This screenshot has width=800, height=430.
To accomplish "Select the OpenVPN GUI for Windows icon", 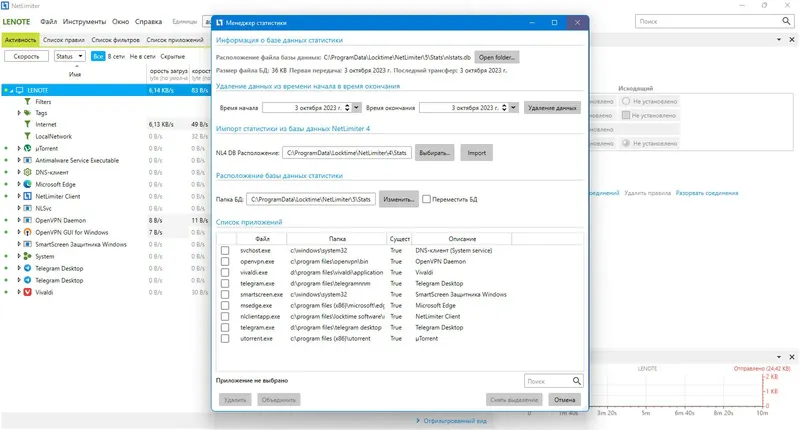I will (28, 232).
